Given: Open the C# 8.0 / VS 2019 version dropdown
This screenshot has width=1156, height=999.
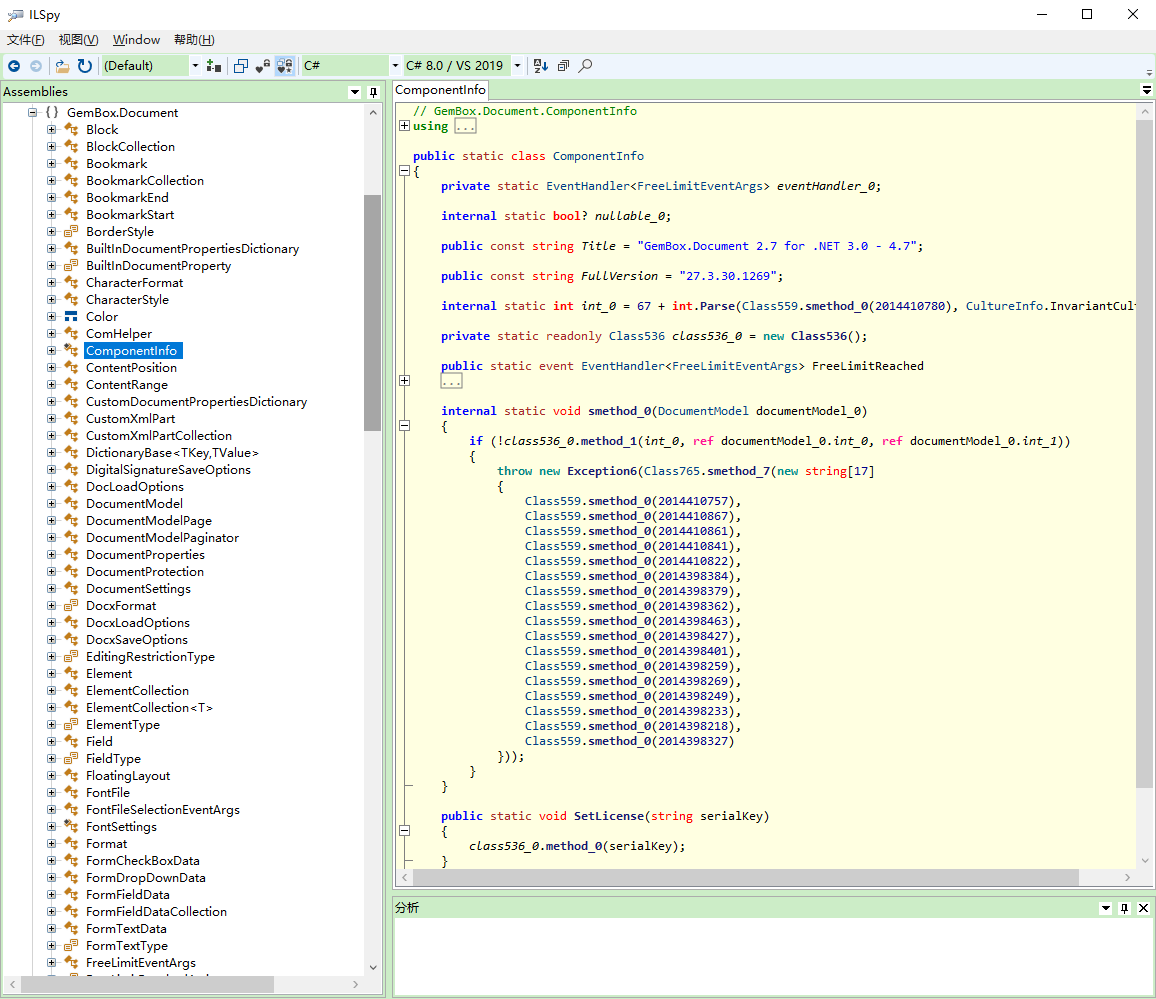Looking at the screenshot, I should tap(518, 66).
